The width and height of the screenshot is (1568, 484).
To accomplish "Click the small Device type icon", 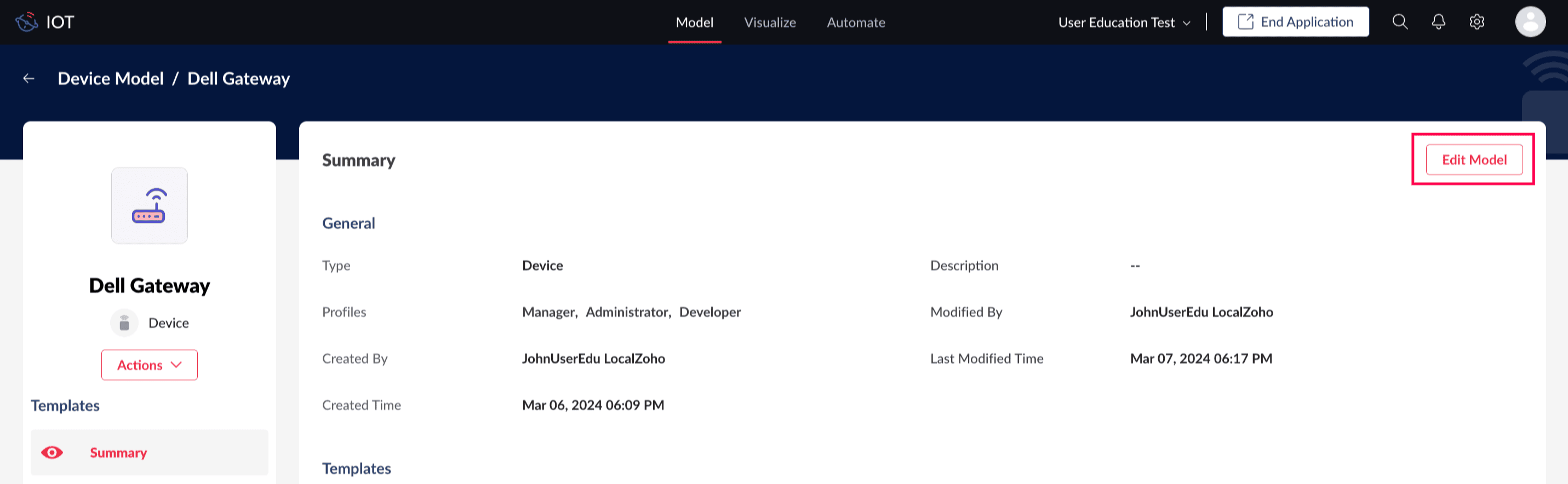I will tap(124, 323).
